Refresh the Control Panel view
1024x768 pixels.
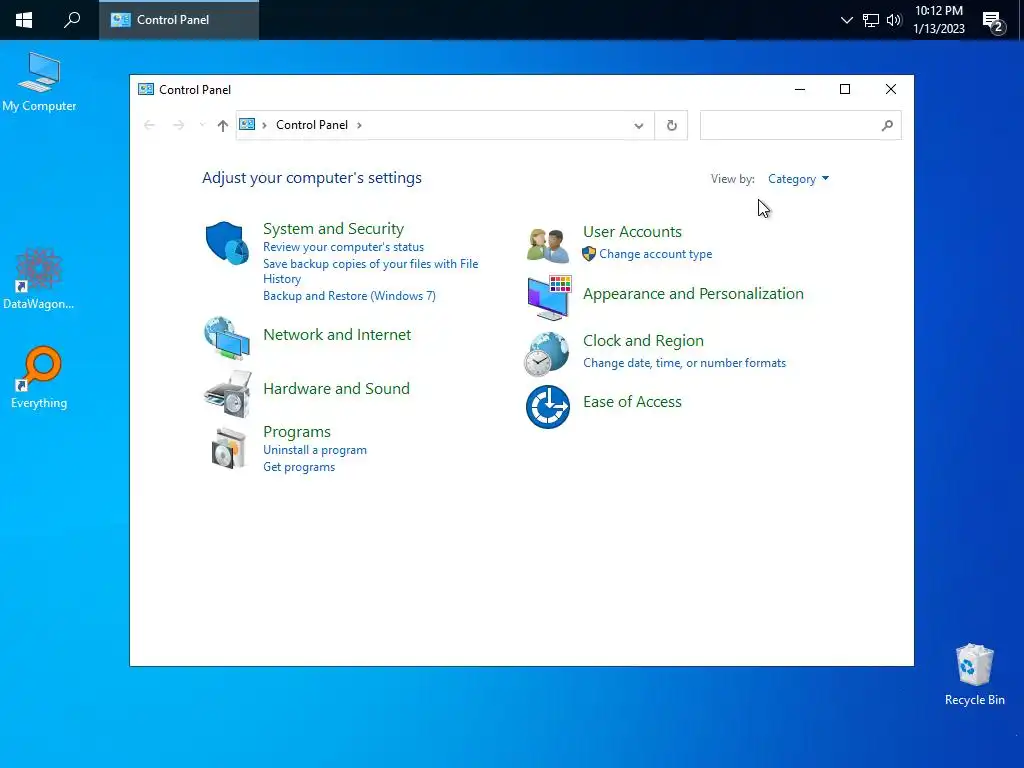671,125
